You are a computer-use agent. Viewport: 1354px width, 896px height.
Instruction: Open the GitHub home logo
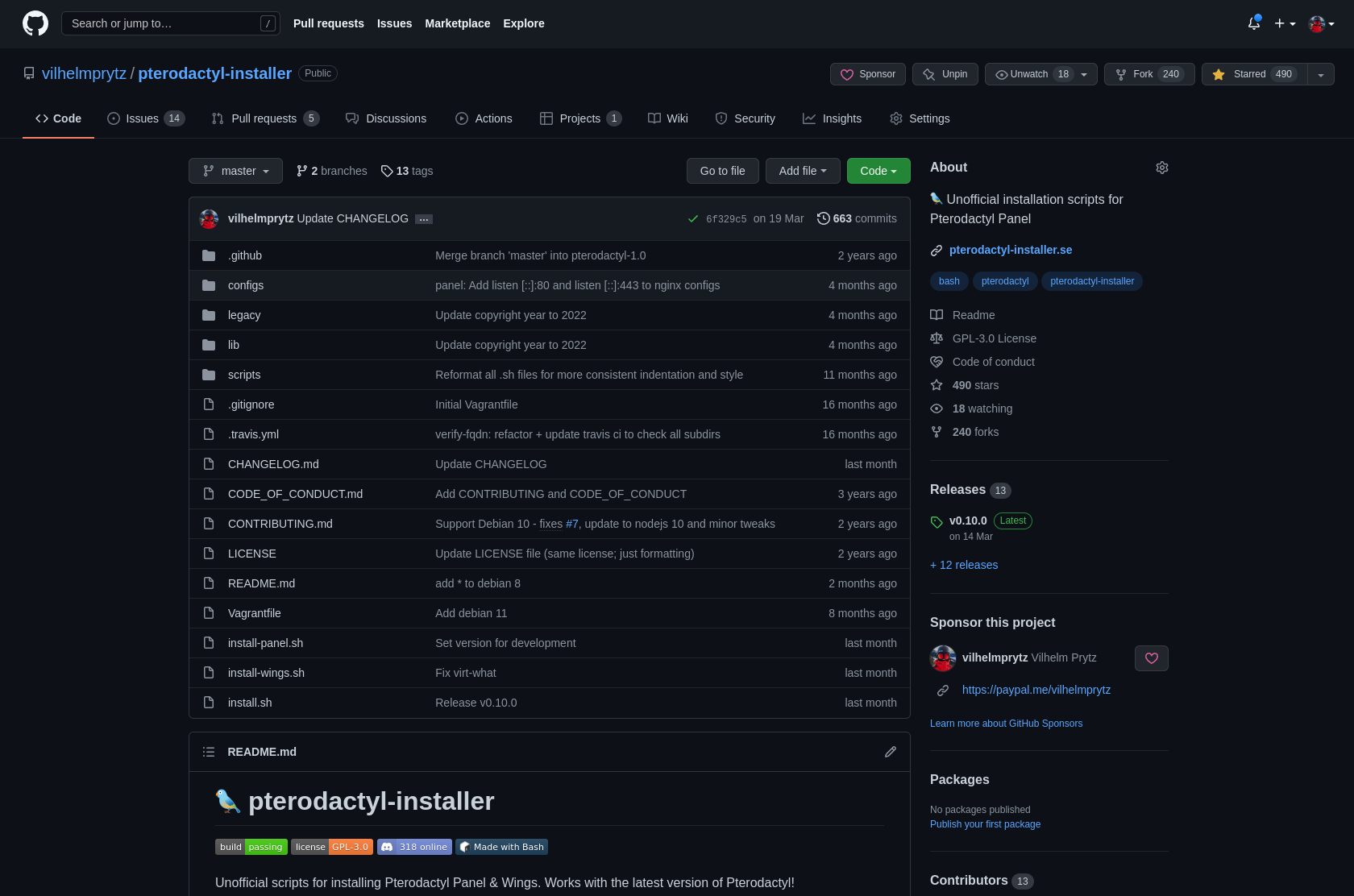[x=35, y=23]
